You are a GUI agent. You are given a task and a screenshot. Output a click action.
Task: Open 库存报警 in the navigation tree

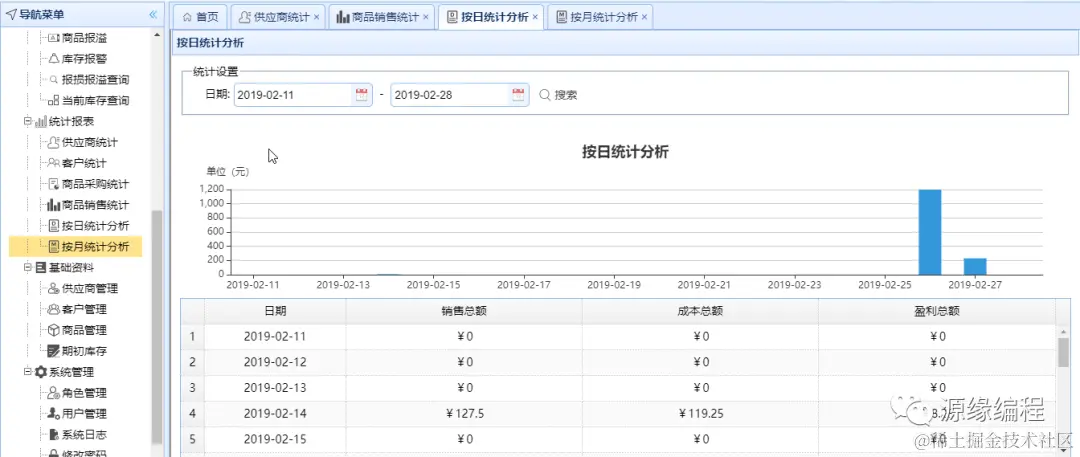coord(77,59)
